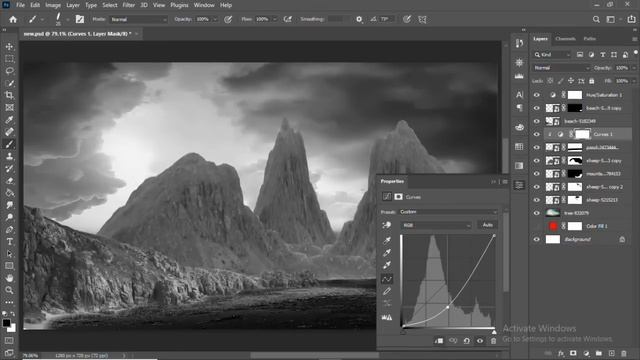The width and height of the screenshot is (640, 360).
Task: Select the Move tool
Action: tap(9, 47)
